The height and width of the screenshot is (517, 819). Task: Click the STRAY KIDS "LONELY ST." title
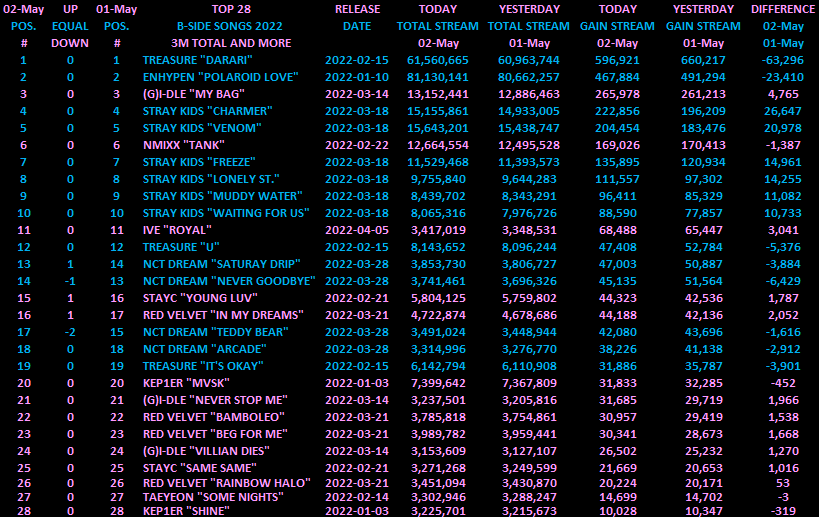click(211, 179)
